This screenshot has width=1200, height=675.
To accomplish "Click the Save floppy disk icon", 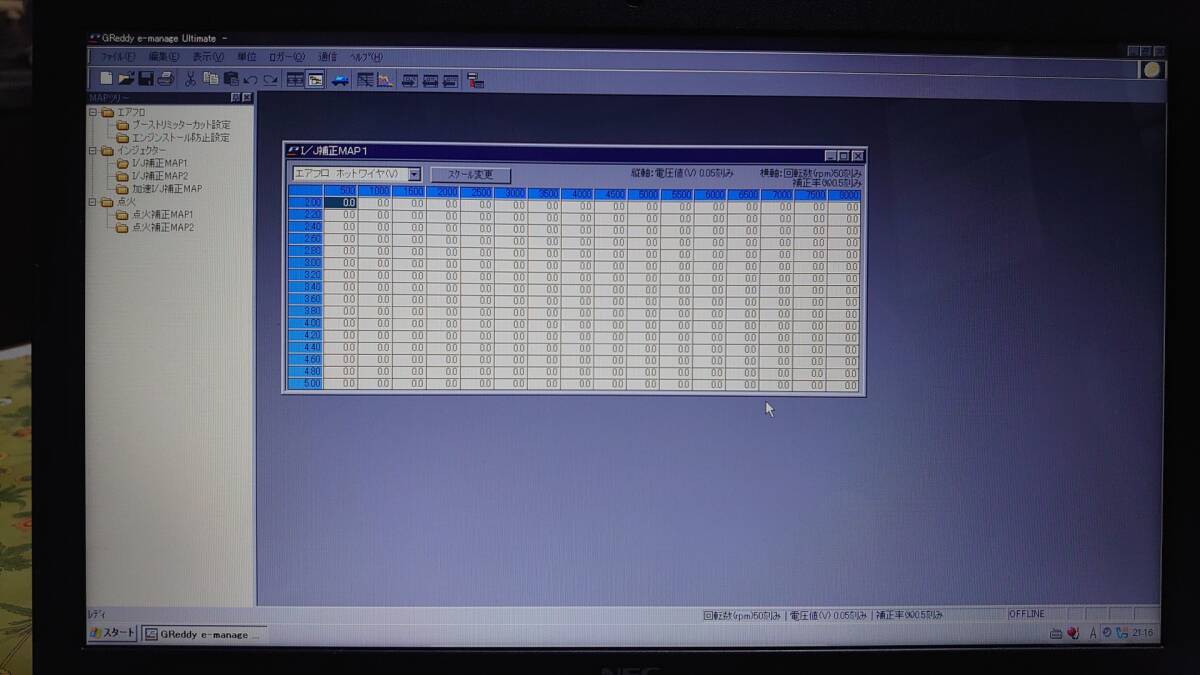I will pos(145,79).
